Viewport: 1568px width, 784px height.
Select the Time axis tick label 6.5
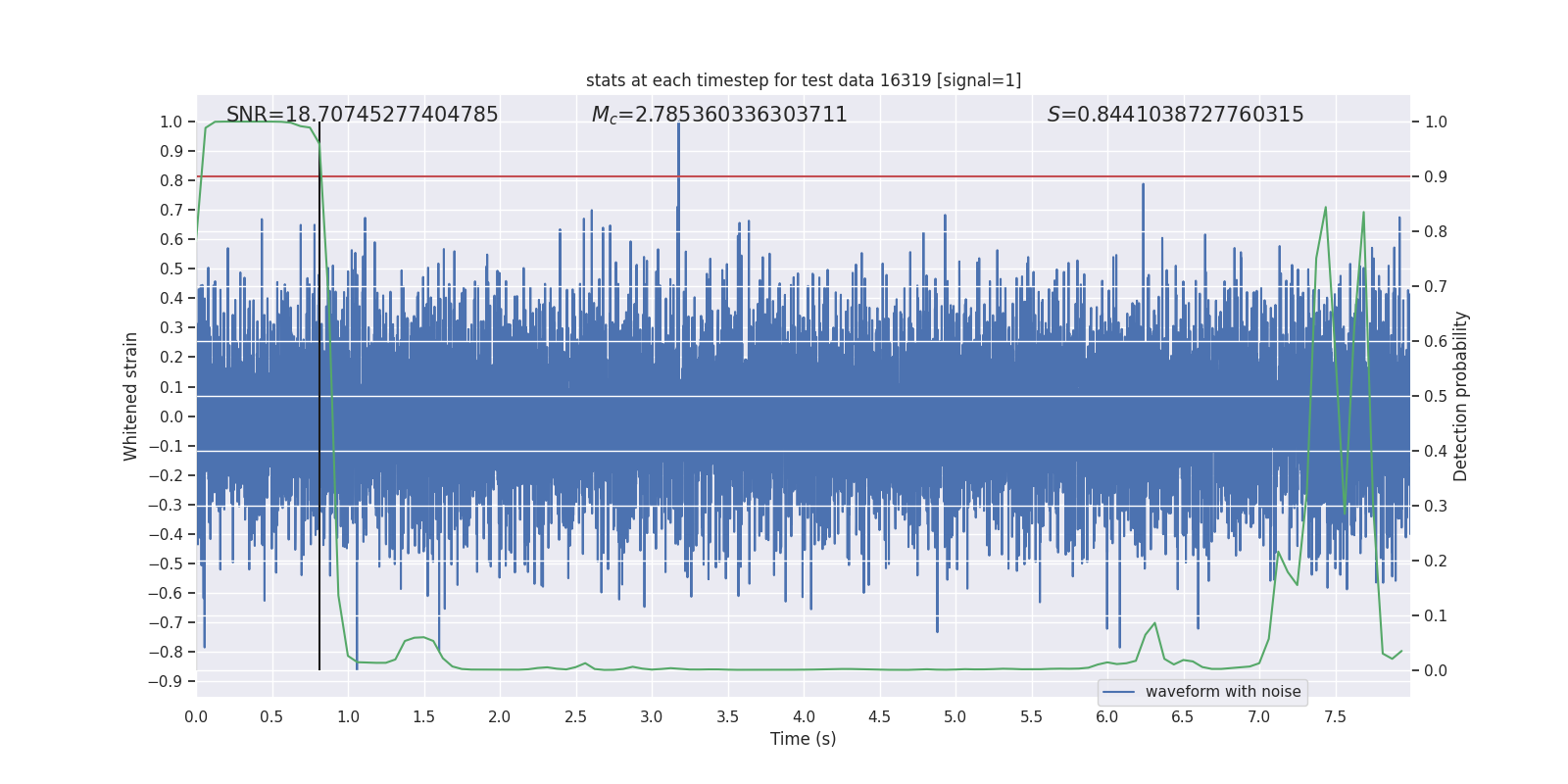(1184, 716)
